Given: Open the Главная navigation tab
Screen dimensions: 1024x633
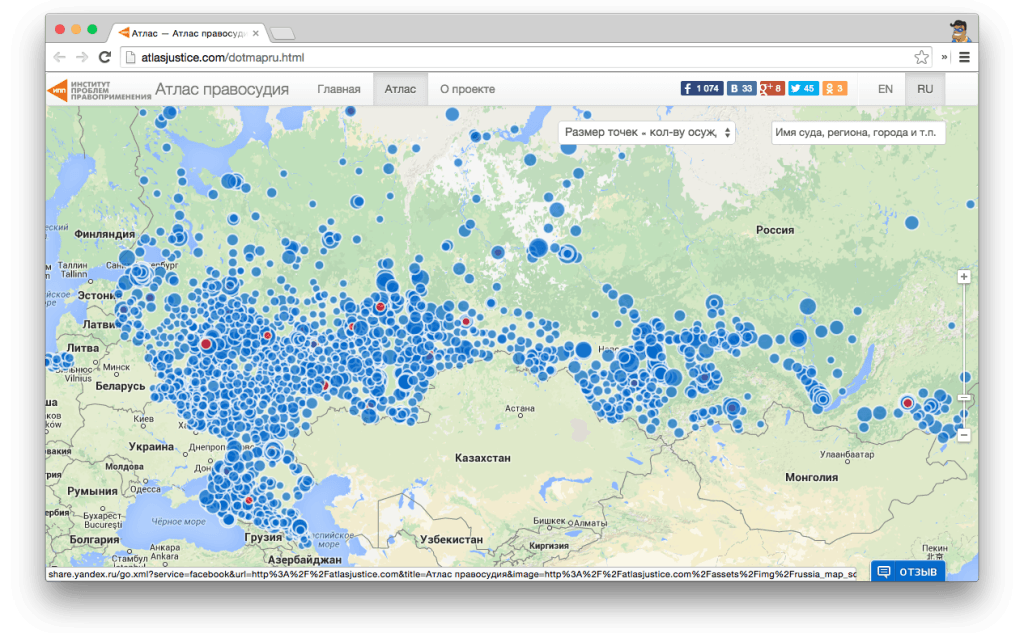Looking at the screenshot, I should pos(338,89).
